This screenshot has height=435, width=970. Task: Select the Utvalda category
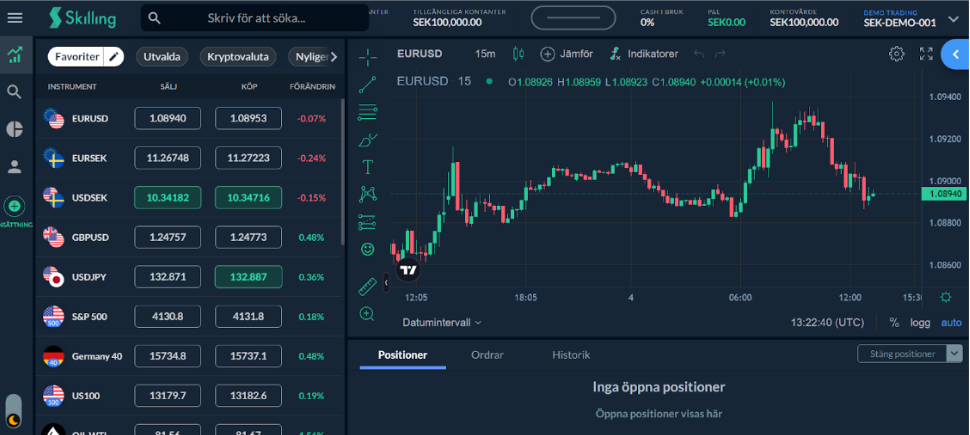click(161, 57)
